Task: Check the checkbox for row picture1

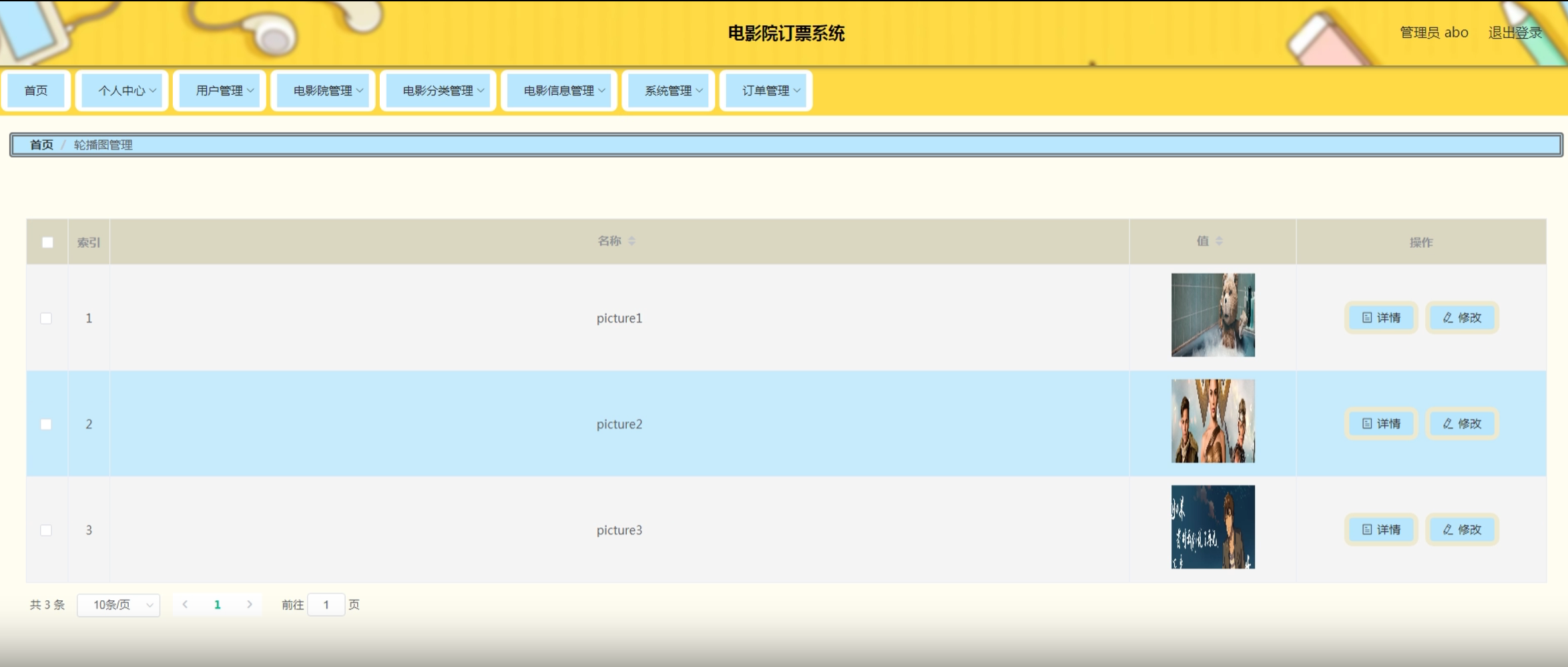Action: 46,318
